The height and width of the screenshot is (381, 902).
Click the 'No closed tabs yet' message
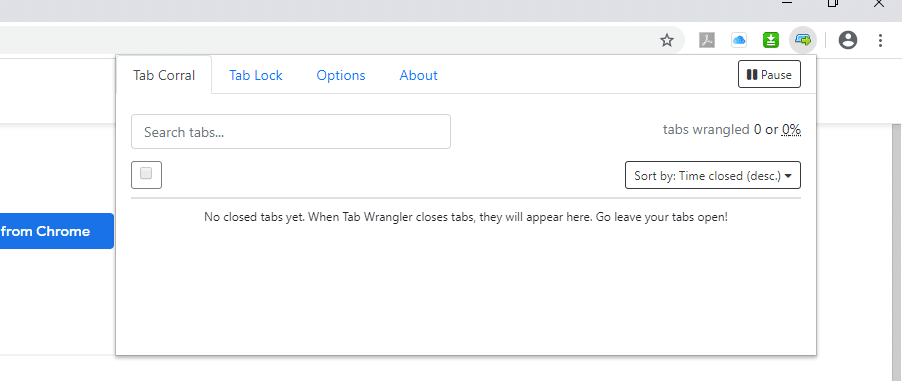(466, 218)
